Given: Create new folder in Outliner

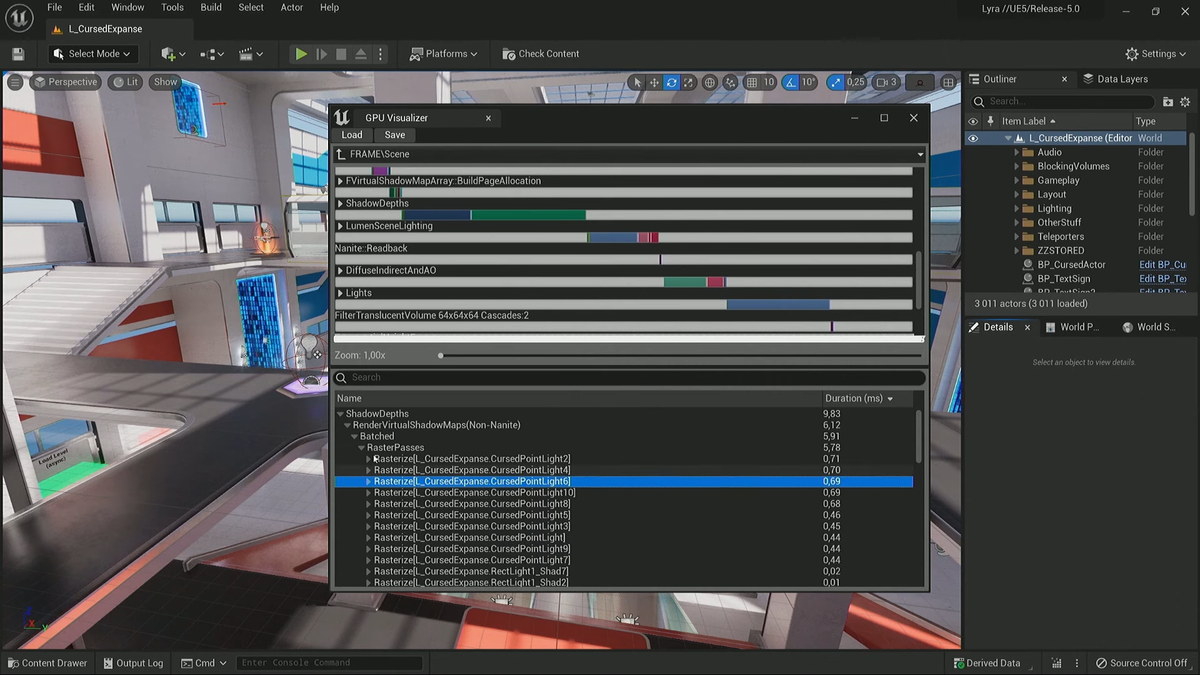Looking at the screenshot, I should point(1168,101).
